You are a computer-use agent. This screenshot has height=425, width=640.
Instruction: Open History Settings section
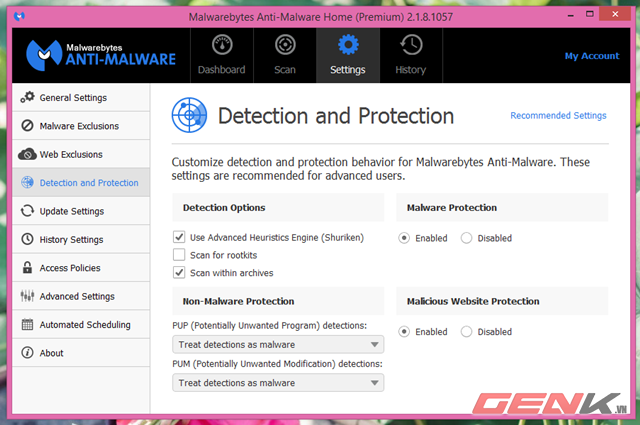click(x=81, y=239)
